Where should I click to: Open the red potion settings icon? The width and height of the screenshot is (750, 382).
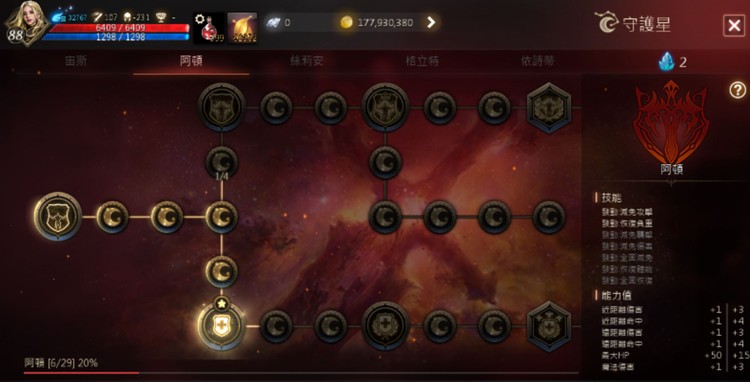[209, 28]
